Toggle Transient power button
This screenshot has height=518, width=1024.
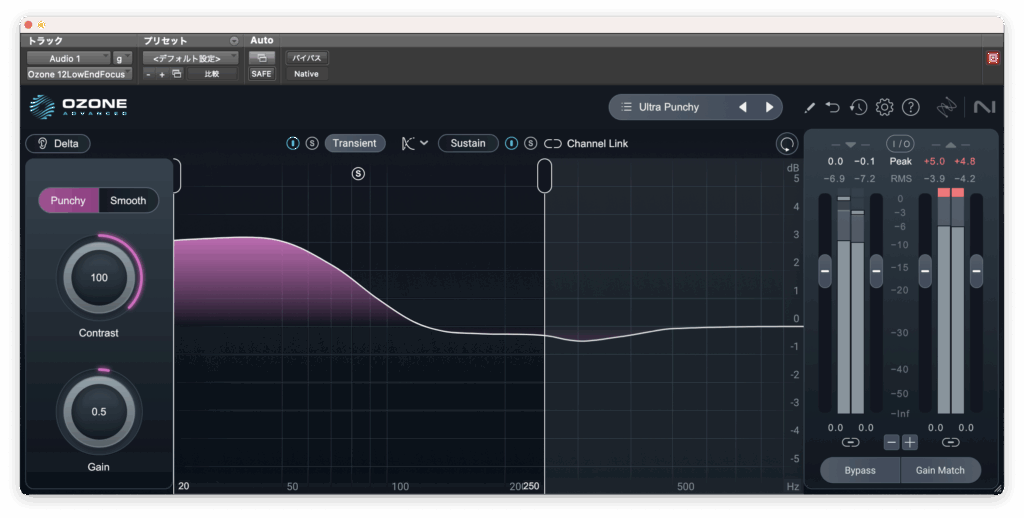click(293, 143)
